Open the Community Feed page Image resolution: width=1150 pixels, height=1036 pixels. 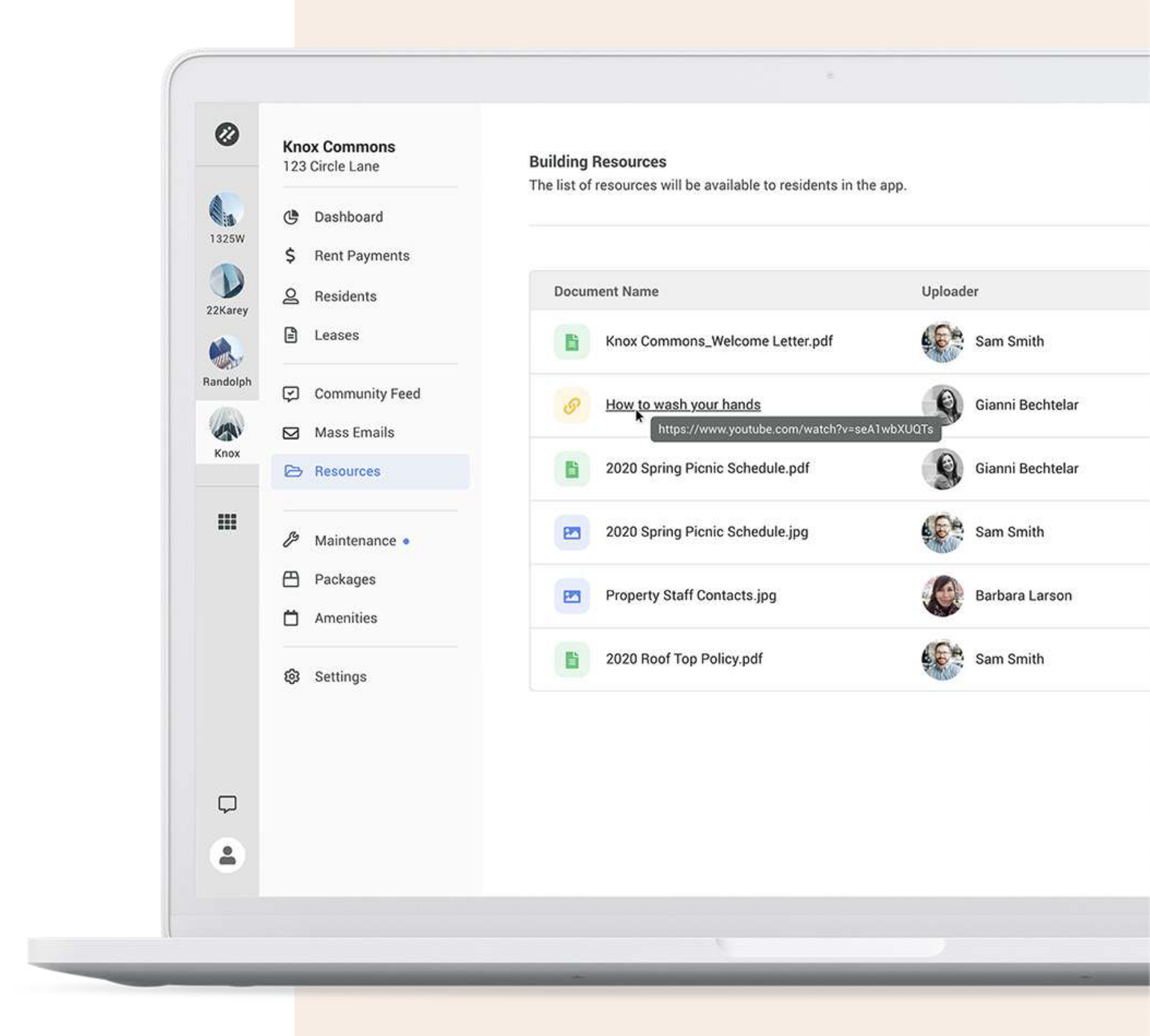[x=367, y=394]
